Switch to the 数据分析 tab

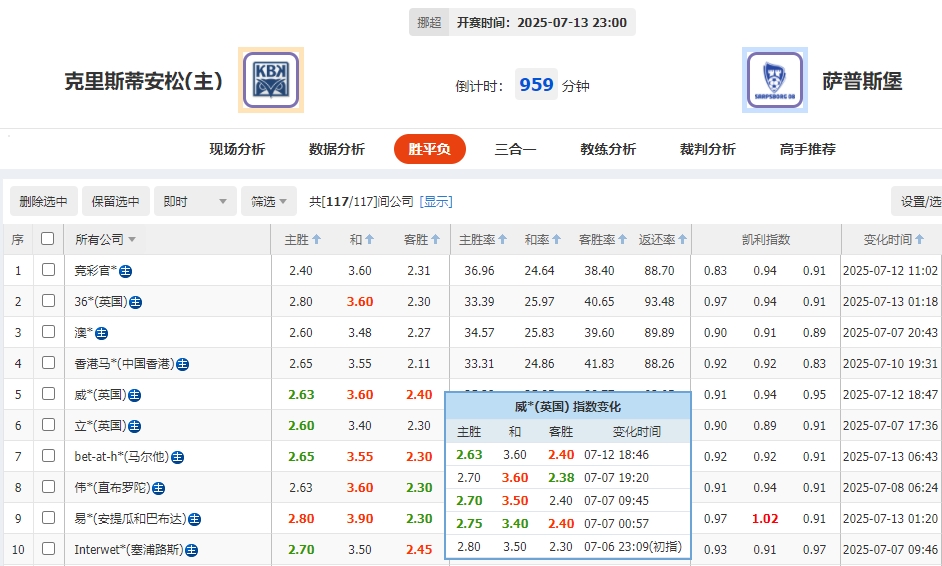[337, 149]
